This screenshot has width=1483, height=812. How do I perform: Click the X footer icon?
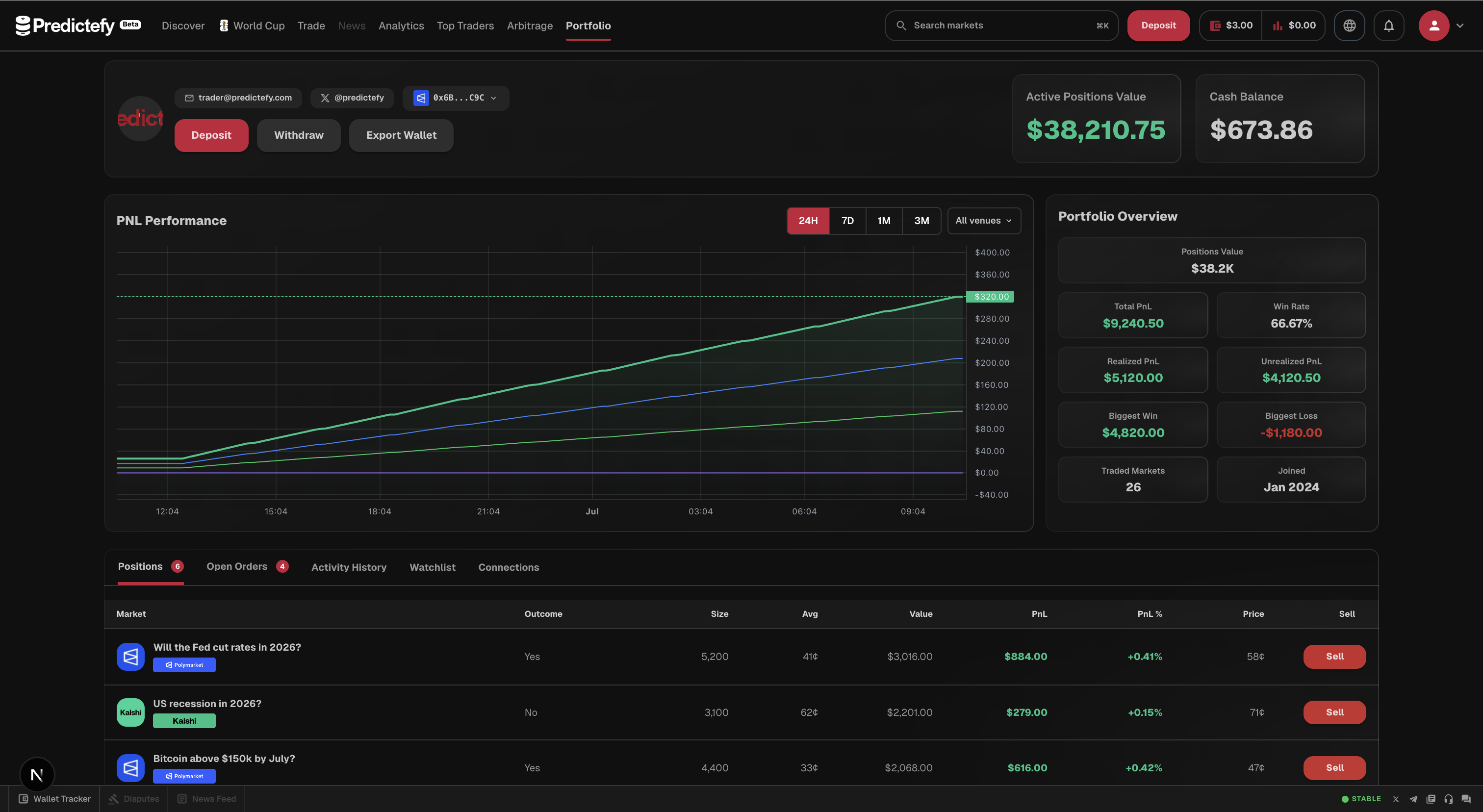[x=1396, y=799]
